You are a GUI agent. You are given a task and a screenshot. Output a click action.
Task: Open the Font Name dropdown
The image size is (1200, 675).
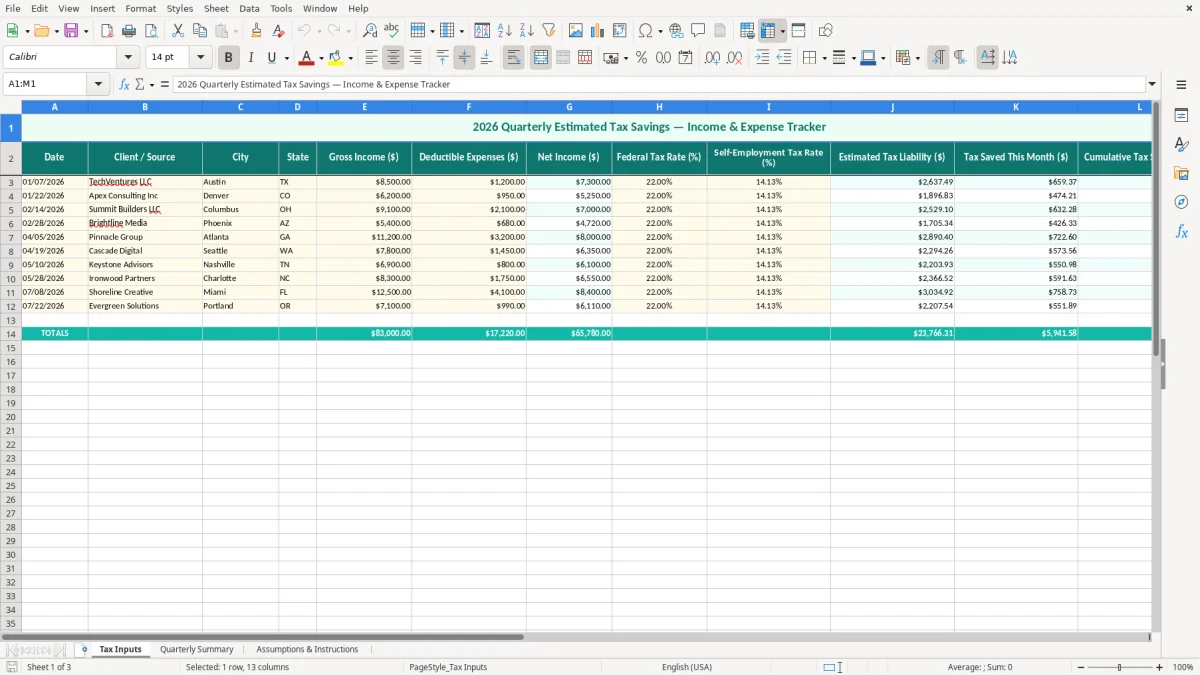pyautogui.click(x=128, y=58)
